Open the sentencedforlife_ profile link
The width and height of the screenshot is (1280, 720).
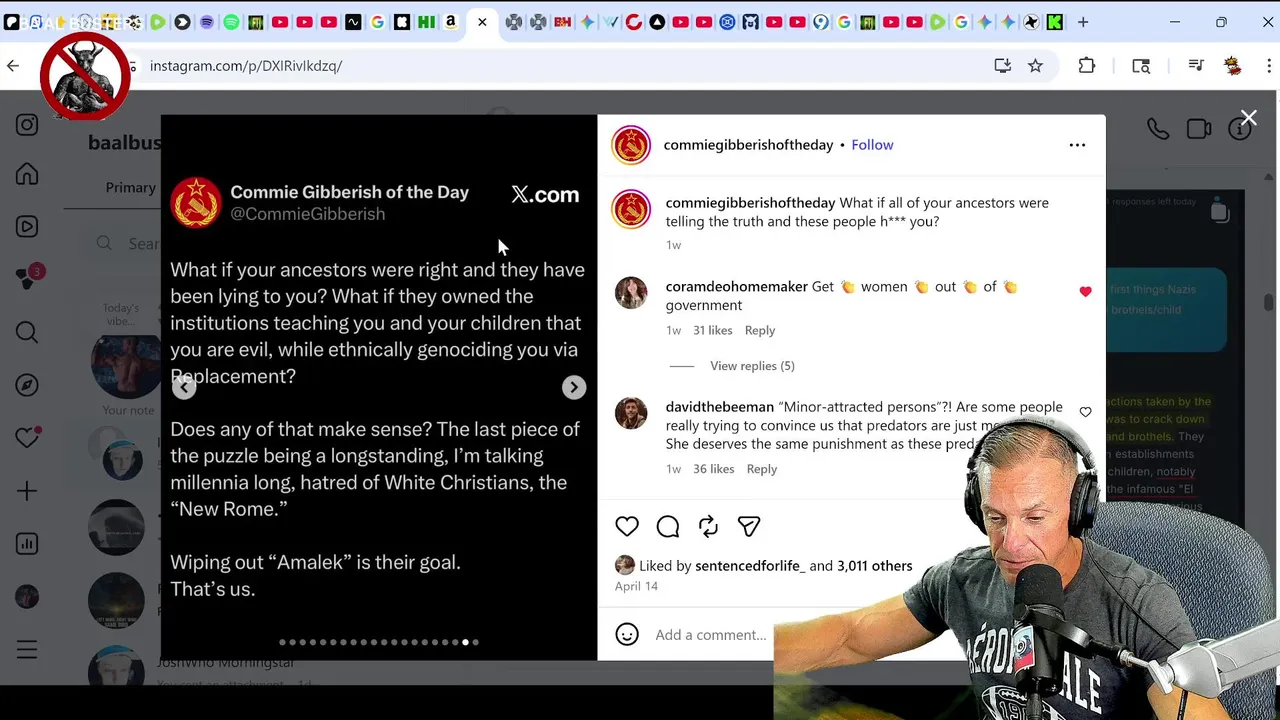click(750, 566)
